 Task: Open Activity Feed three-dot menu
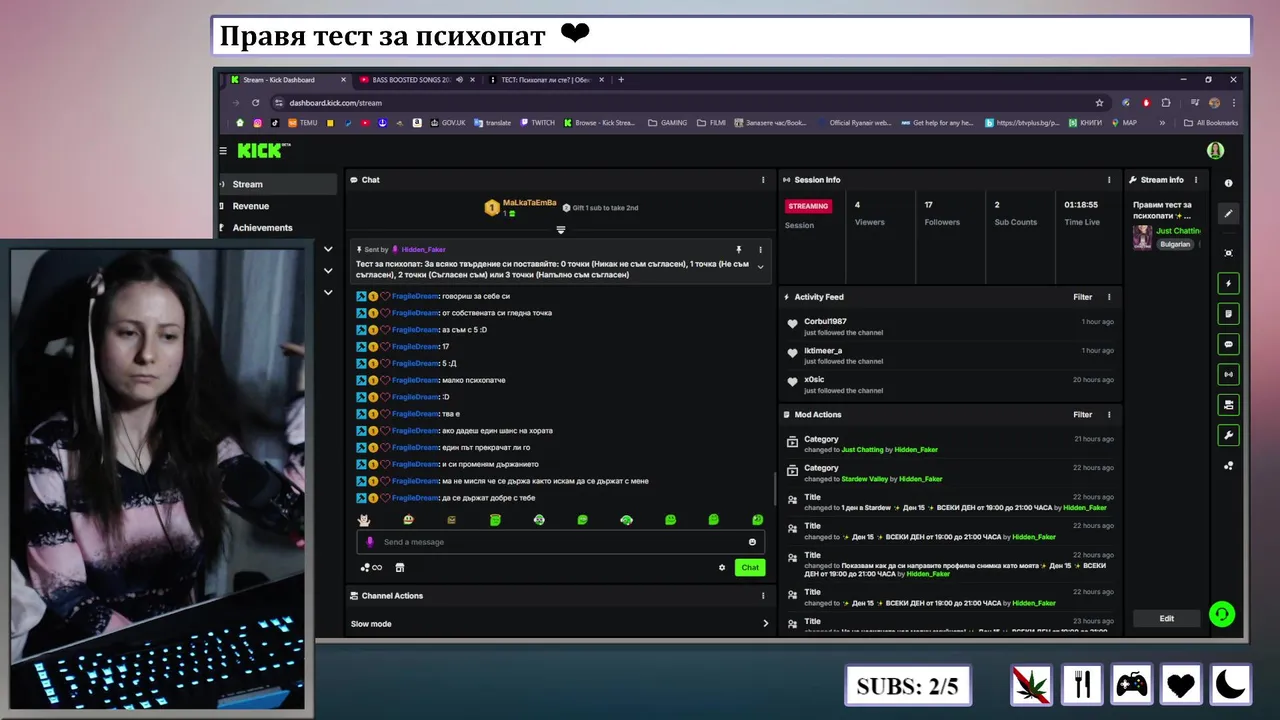point(1109,297)
